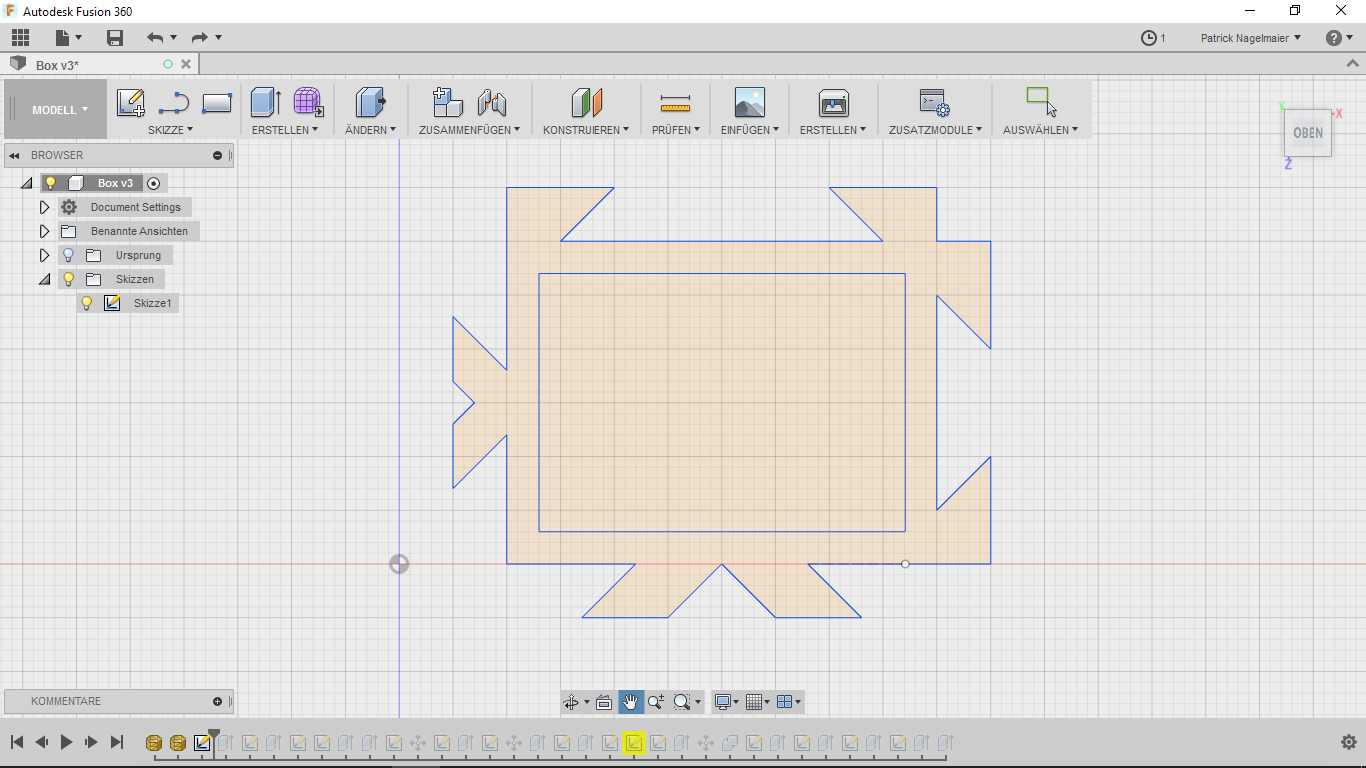1366x768 pixels.
Task: Open the Zoom Window tool
Action: click(x=681, y=702)
